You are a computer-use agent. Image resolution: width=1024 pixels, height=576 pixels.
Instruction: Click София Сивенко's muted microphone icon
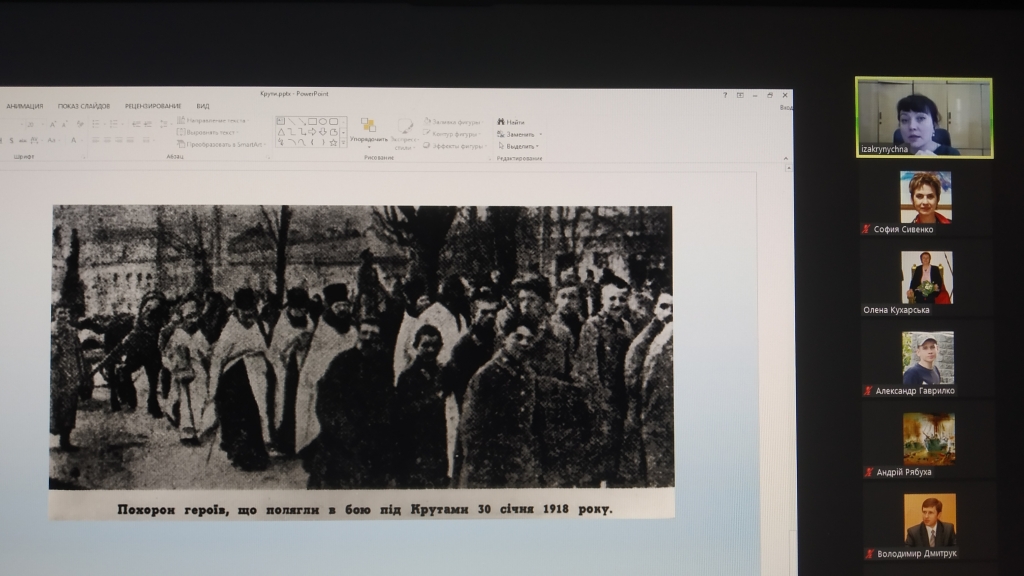click(x=866, y=229)
